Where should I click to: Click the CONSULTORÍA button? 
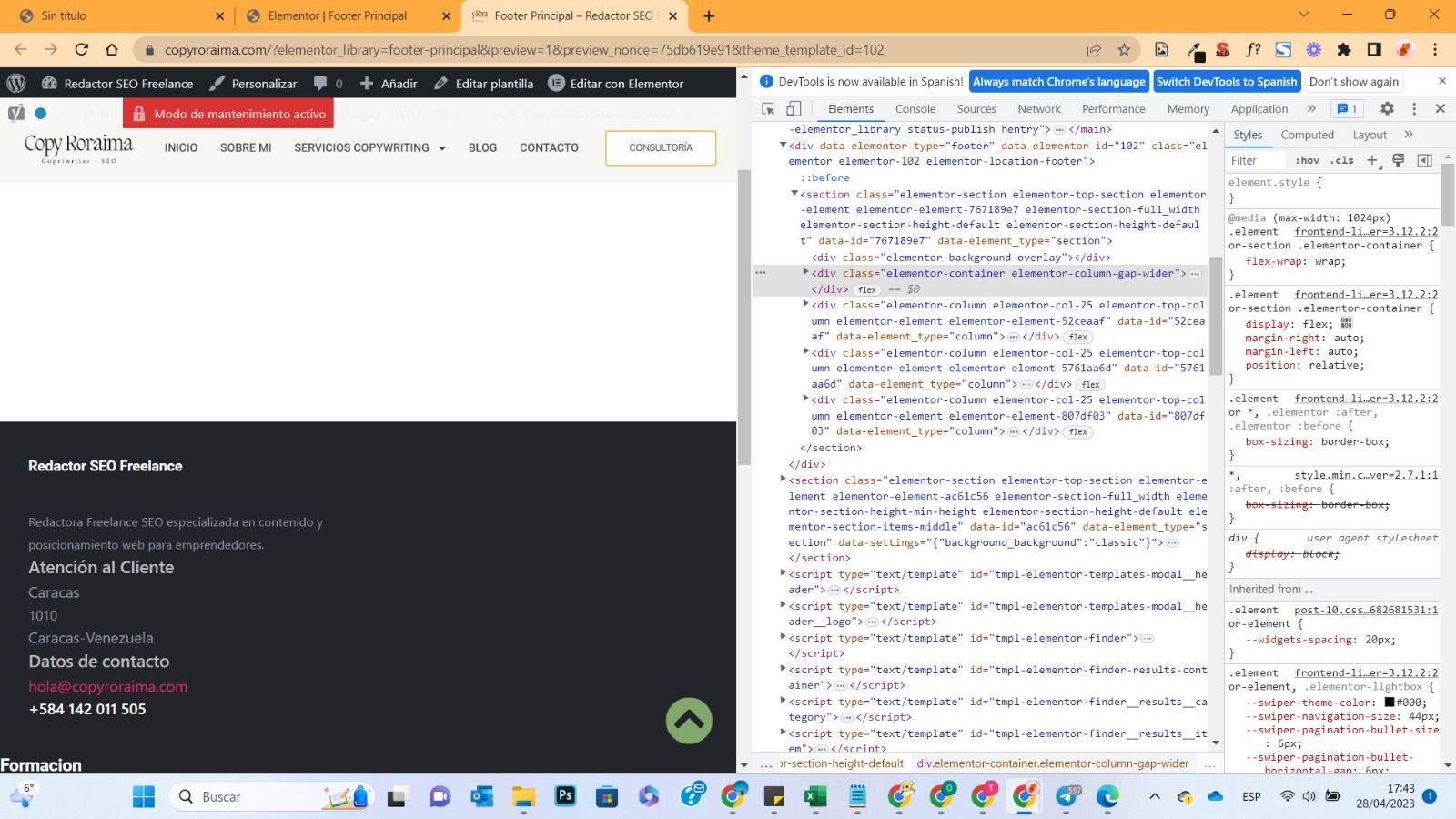661,147
